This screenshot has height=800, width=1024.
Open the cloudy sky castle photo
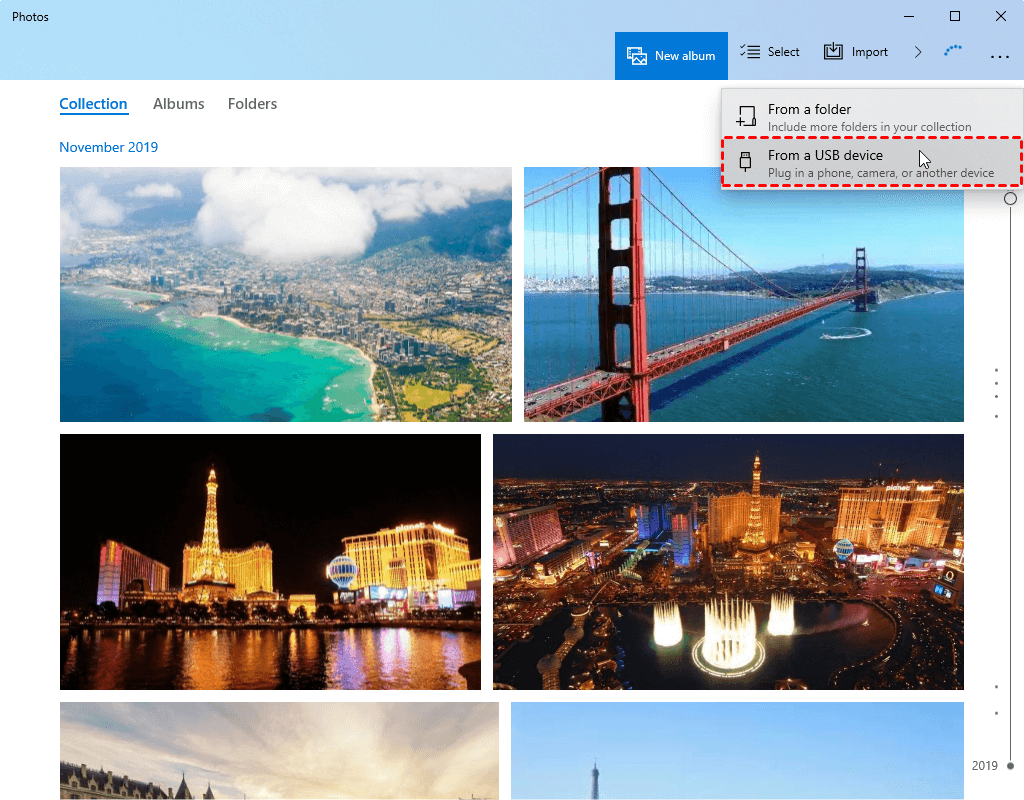pyautogui.click(x=279, y=751)
